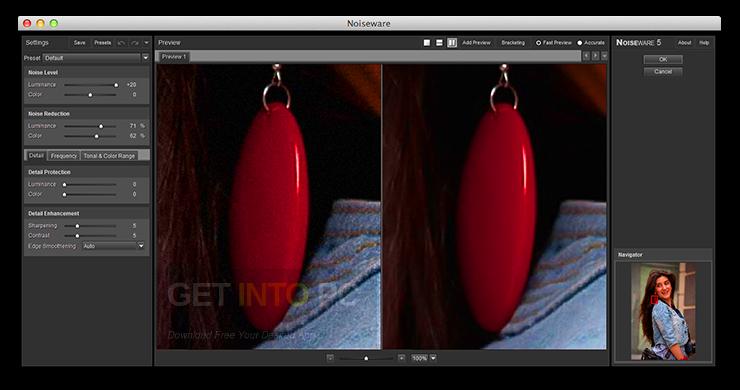Click the macOS yellow minimize button

[x=41, y=23]
